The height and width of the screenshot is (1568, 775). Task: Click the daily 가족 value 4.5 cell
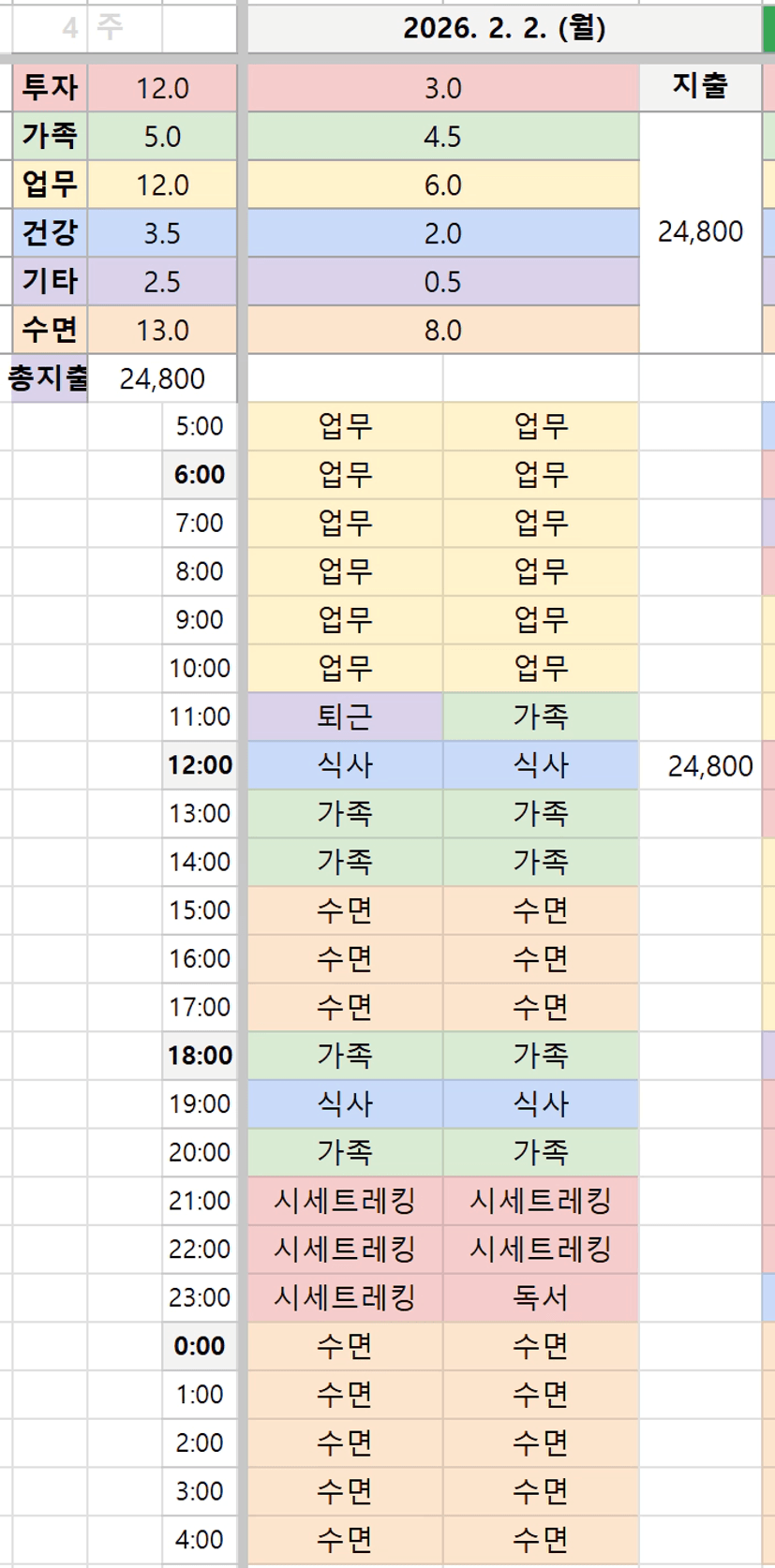pyautogui.click(x=442, y=137)
